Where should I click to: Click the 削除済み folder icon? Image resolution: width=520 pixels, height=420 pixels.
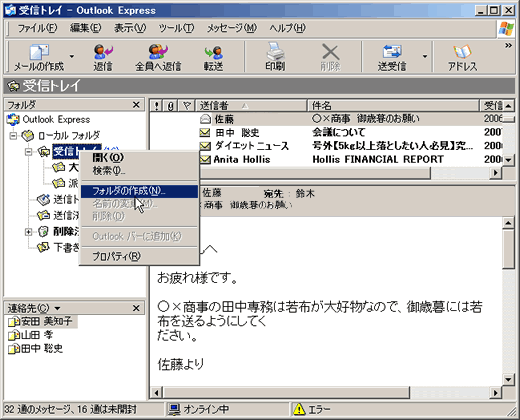43,231
